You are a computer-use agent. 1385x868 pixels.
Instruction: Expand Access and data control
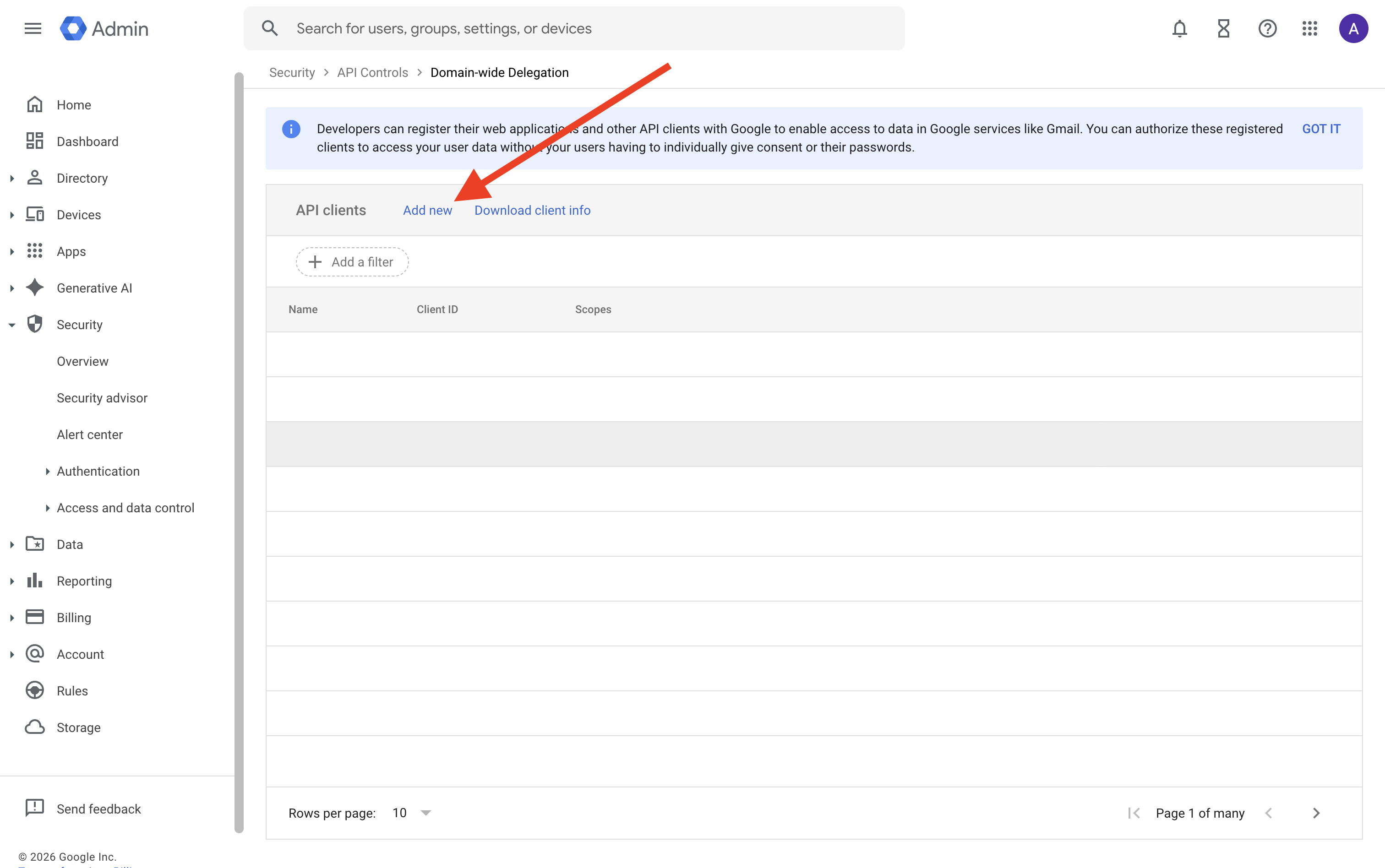48,508
